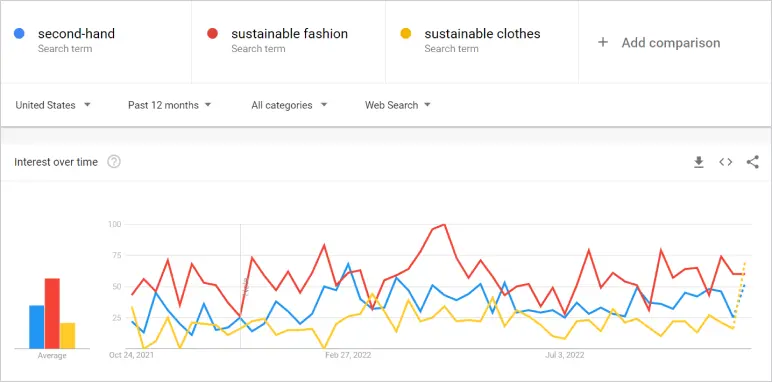Edit the sustainable fashion search term

[290, 33]
